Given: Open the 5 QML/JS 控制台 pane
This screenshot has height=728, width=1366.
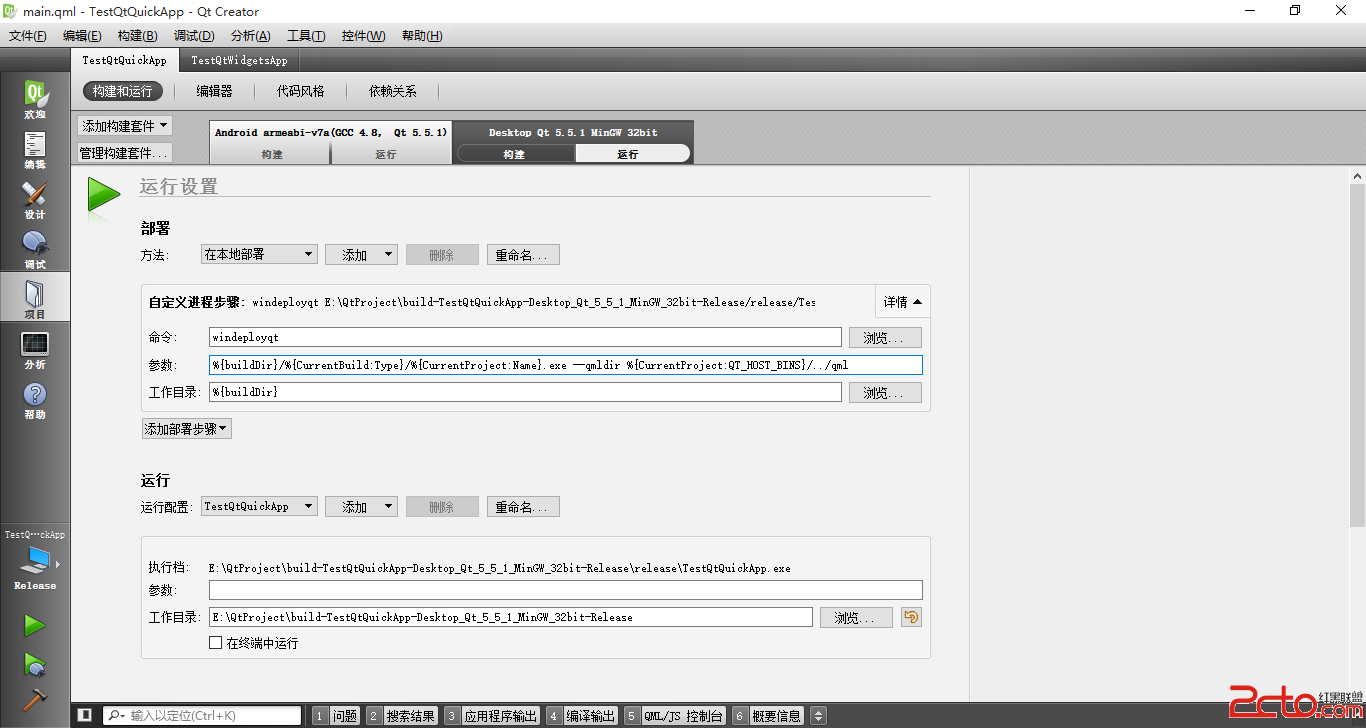Looking at the screenshot, I should pos(675,716).
